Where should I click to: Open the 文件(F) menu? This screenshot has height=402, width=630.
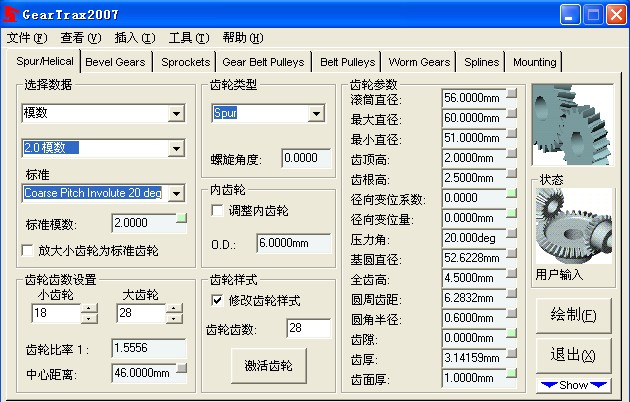27,38
